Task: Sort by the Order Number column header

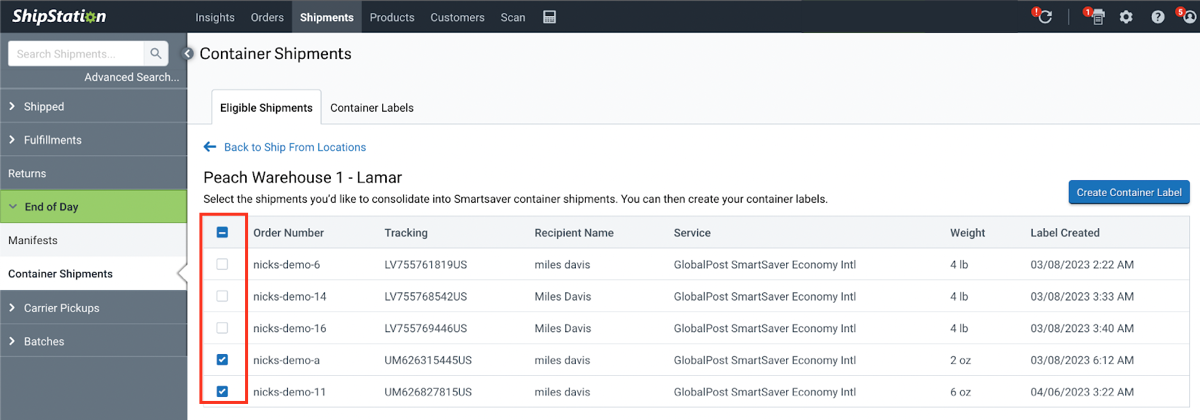Action: pos(288,232)
